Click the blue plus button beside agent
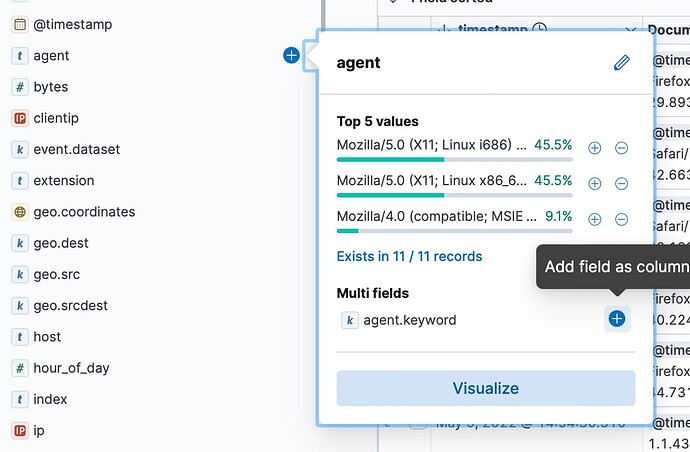The width and height of the screenshot is (690, 452). [291, 56]
